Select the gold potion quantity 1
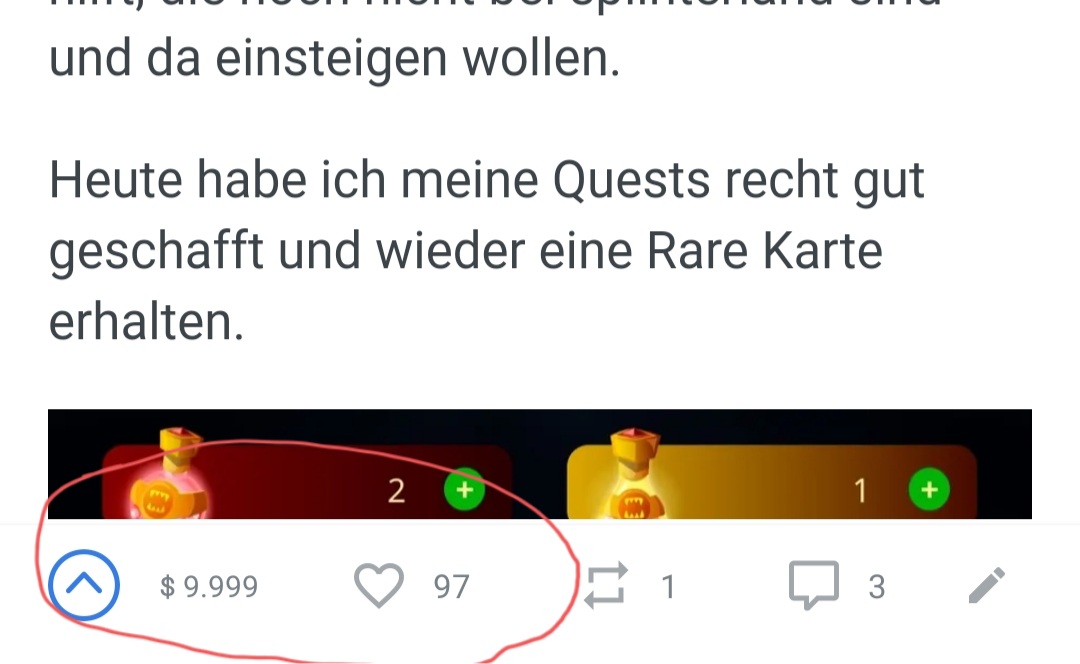 click(860, 491)
